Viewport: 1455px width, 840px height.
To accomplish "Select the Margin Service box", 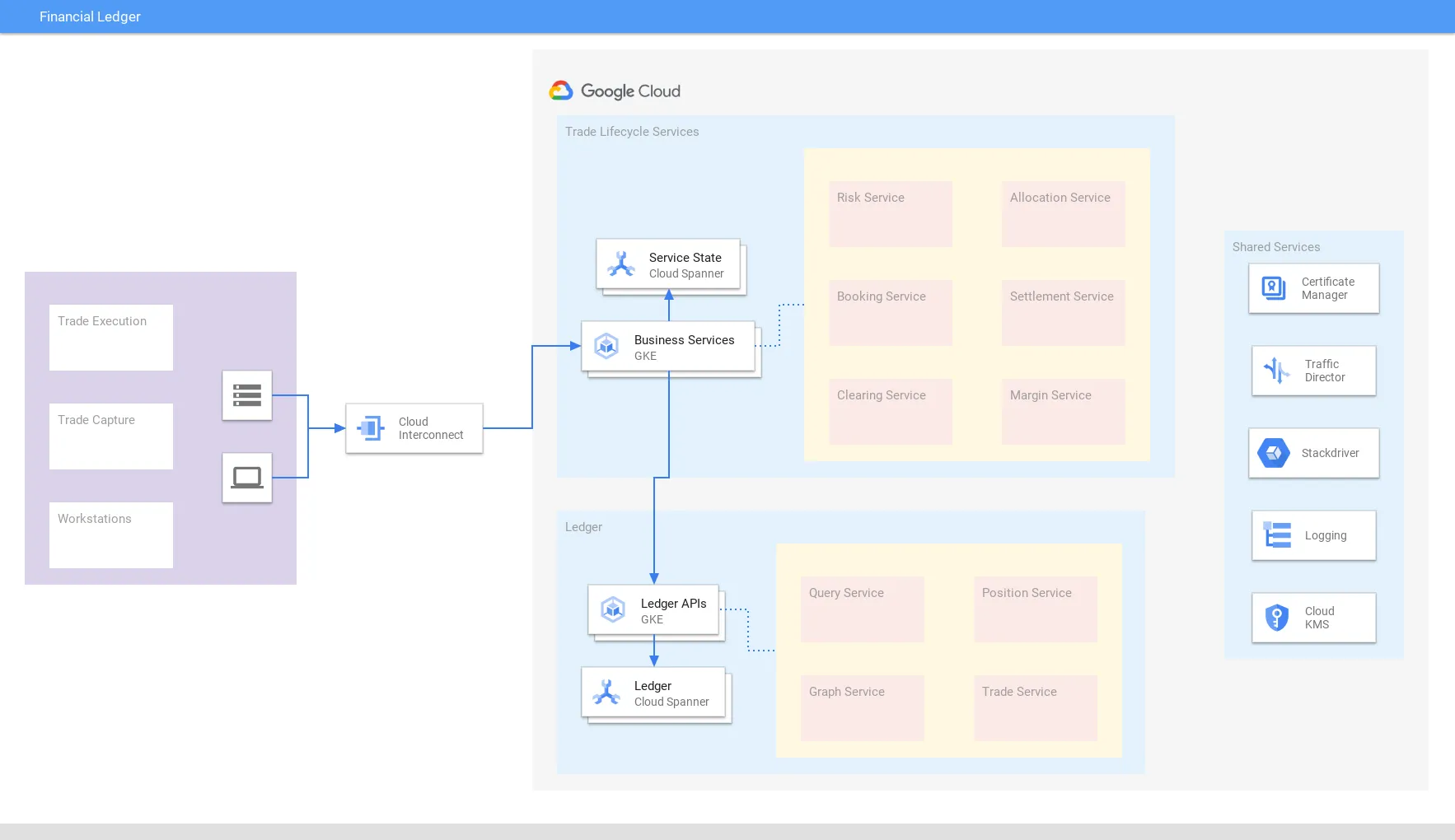I will [1063, 412].
